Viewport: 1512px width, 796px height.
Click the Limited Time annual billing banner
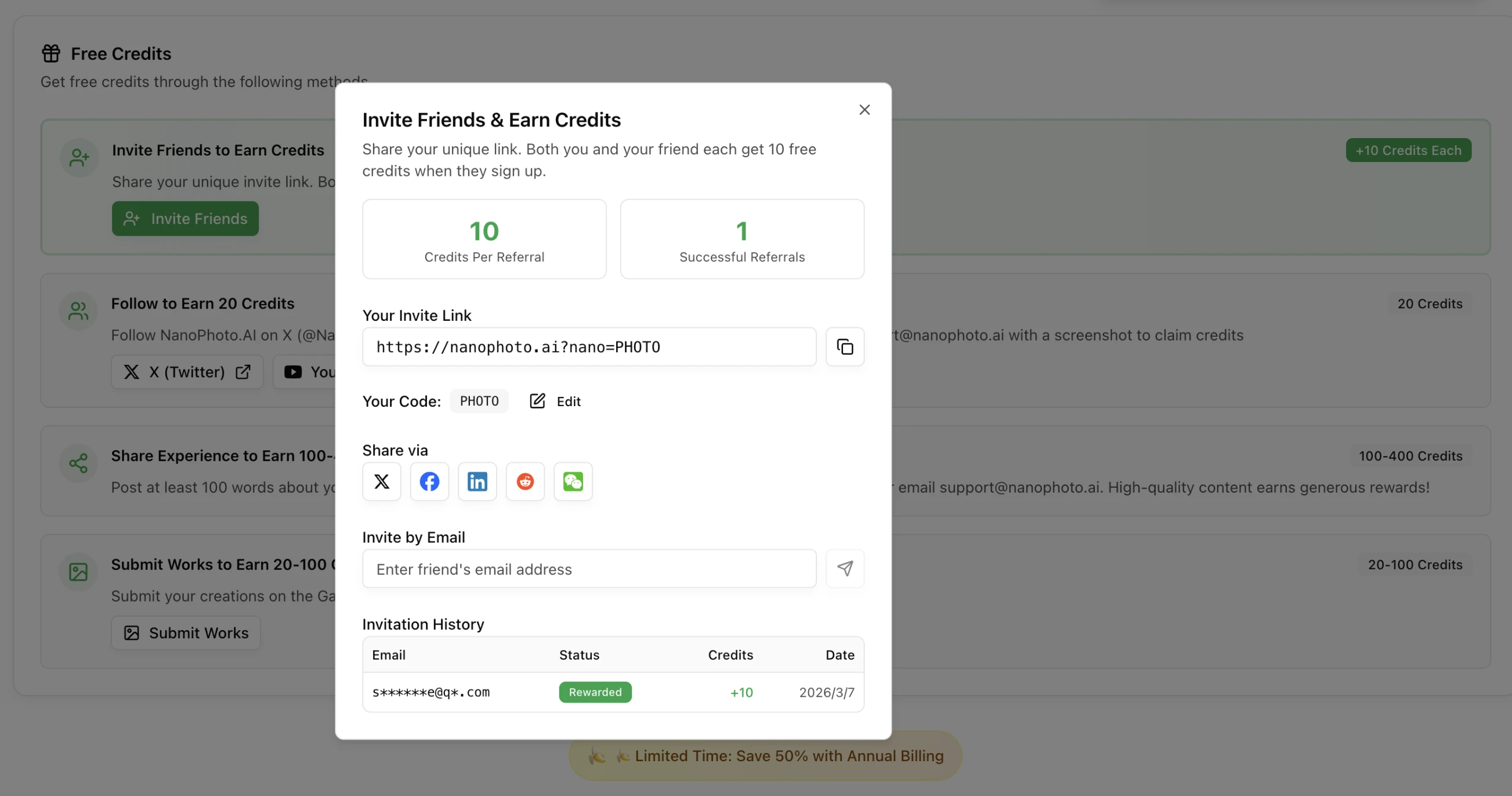tap(765, 755)
